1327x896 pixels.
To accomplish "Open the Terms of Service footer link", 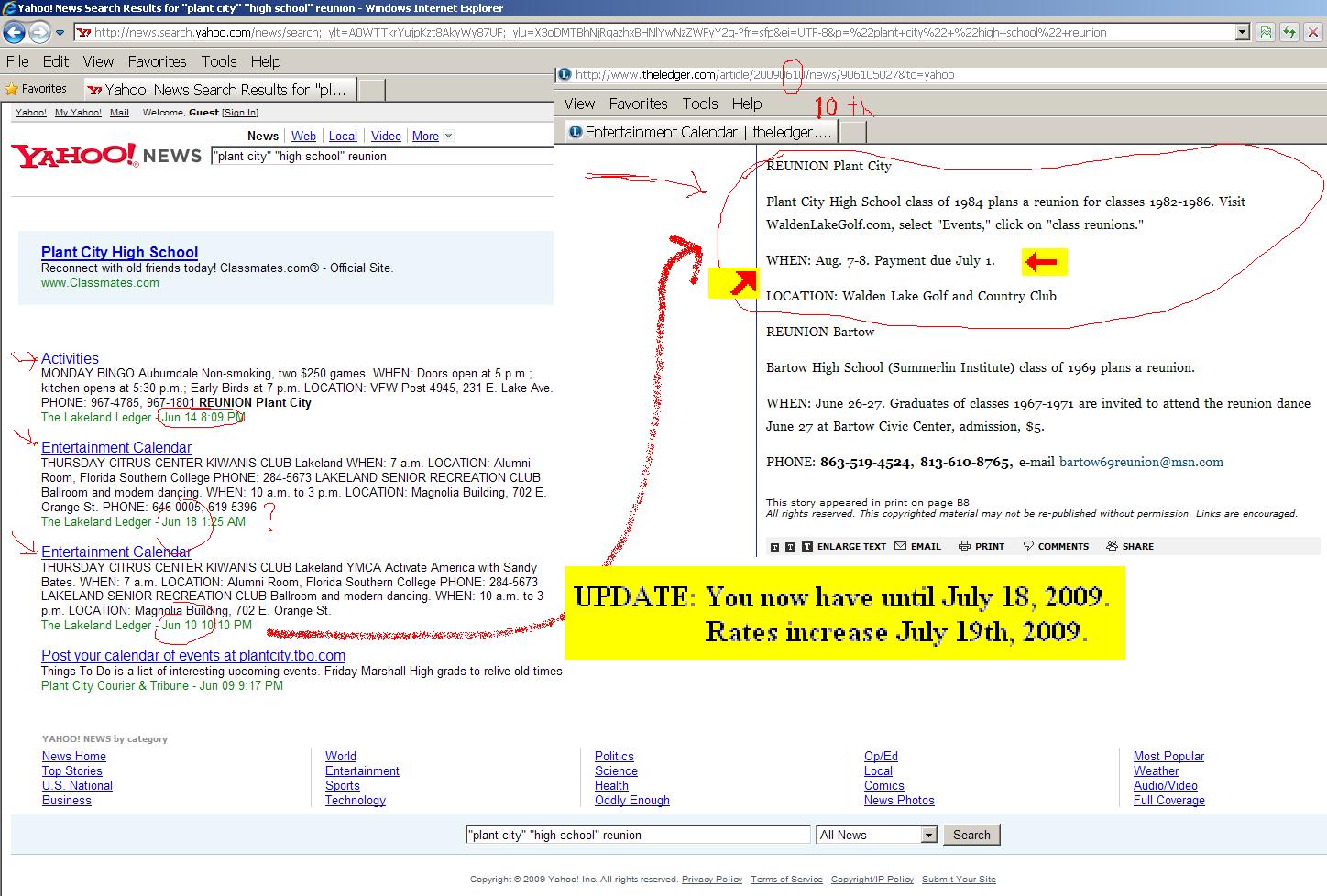I will click(x=786, y=879).
